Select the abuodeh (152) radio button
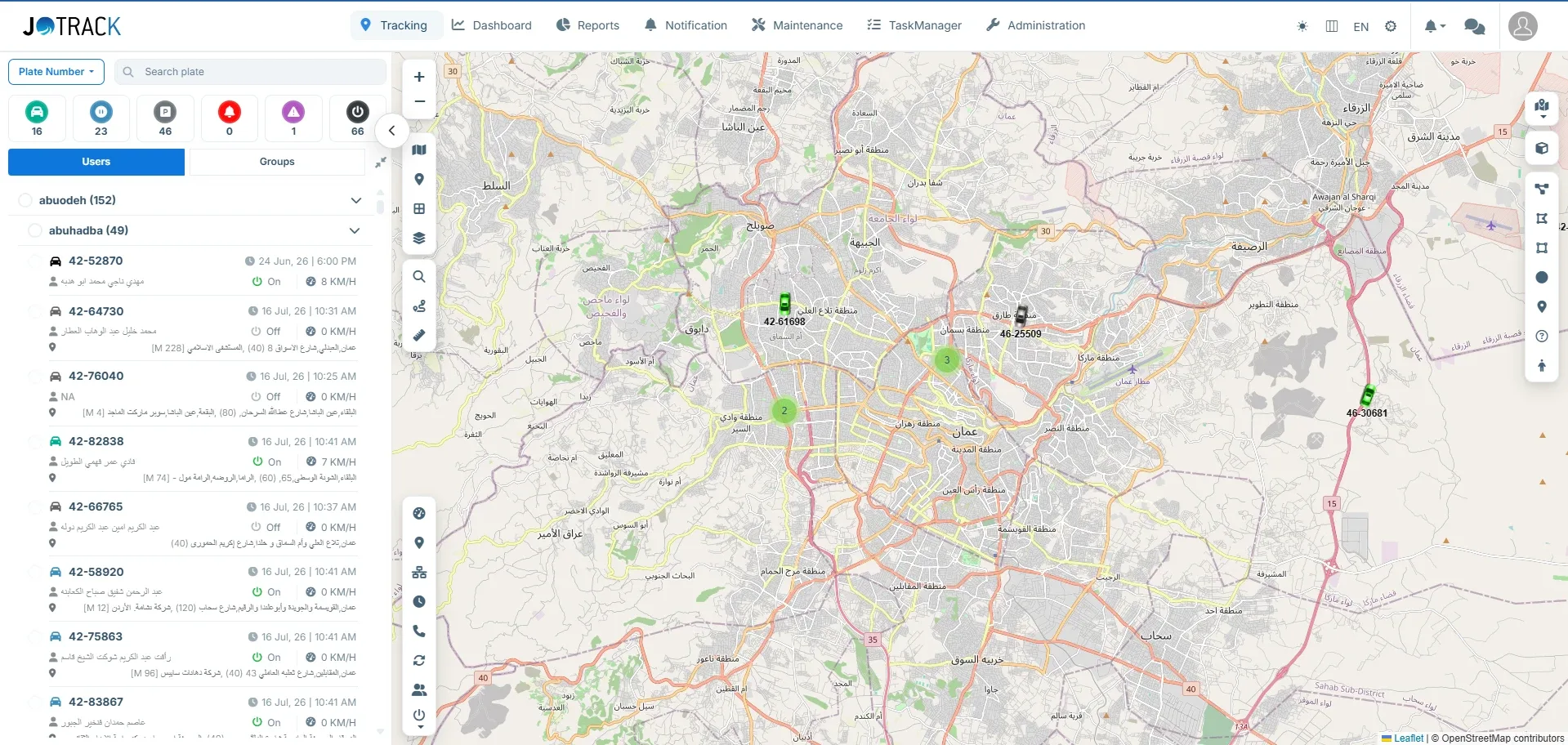 (x=25, y=200)
